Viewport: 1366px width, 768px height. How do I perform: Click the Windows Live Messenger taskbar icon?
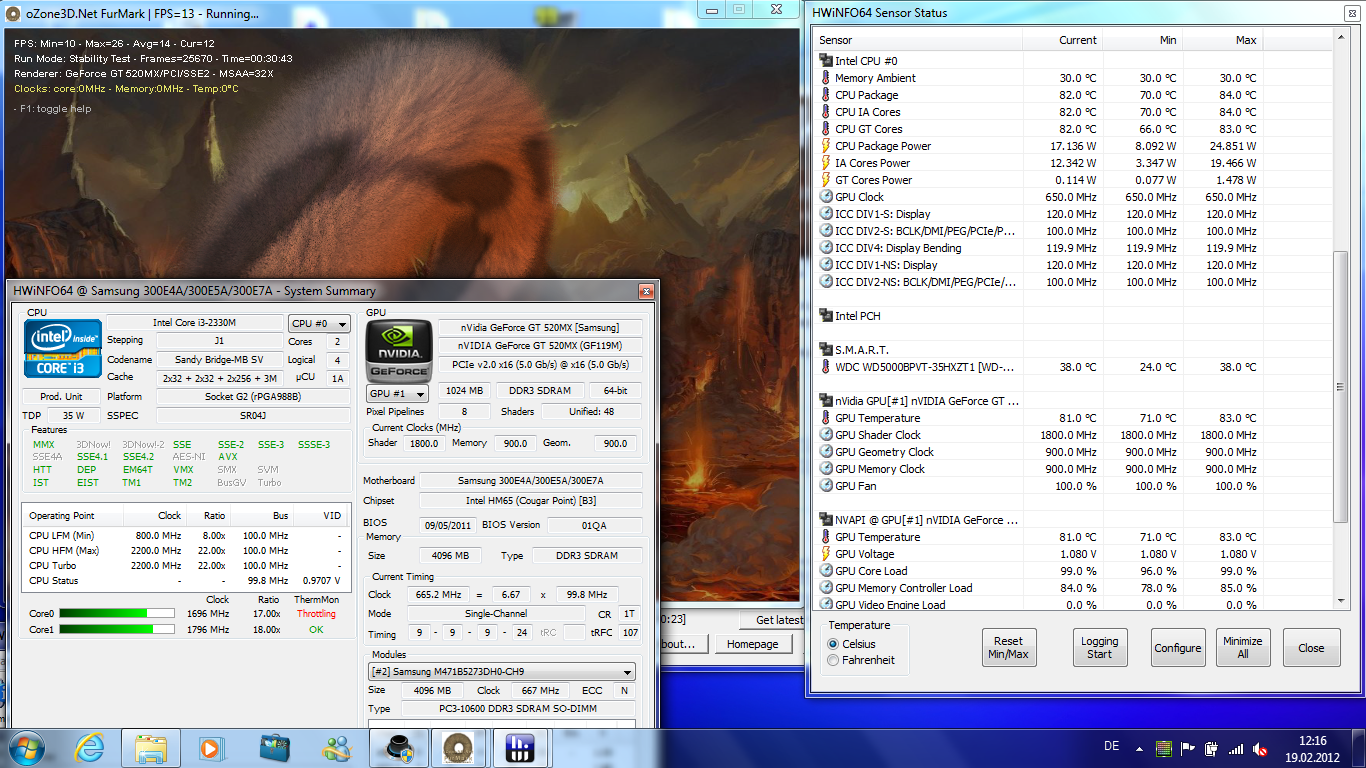coord(335,748)
